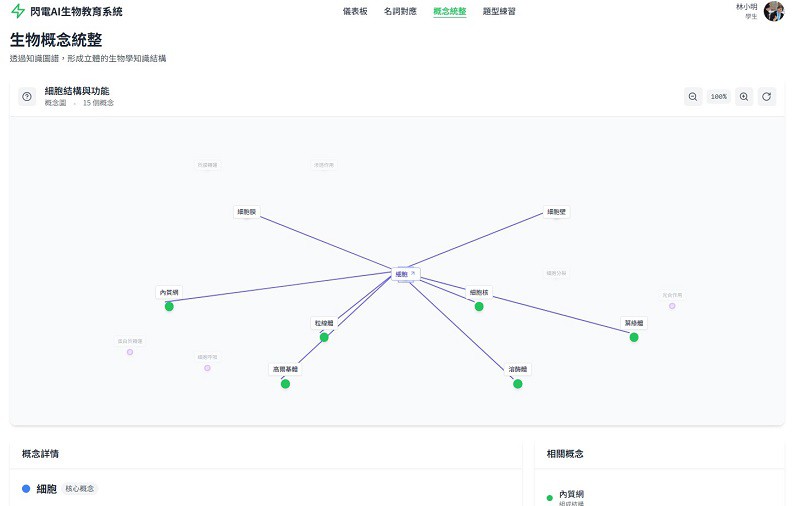
Task: Switch to the 名詞對應 tab
Action: 400,12
